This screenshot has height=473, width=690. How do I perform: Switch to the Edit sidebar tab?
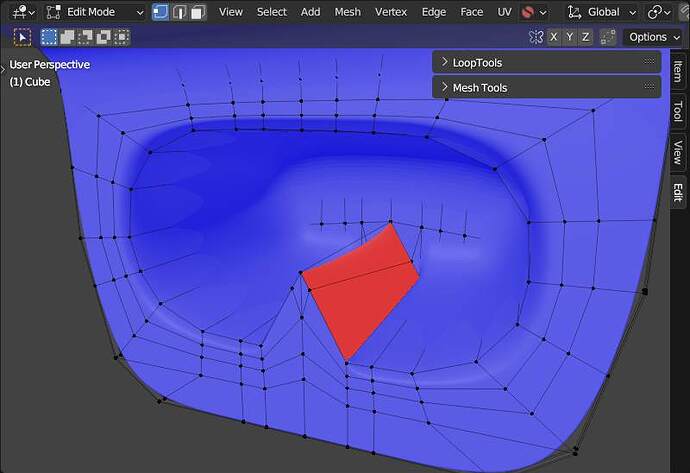[678, 192]
